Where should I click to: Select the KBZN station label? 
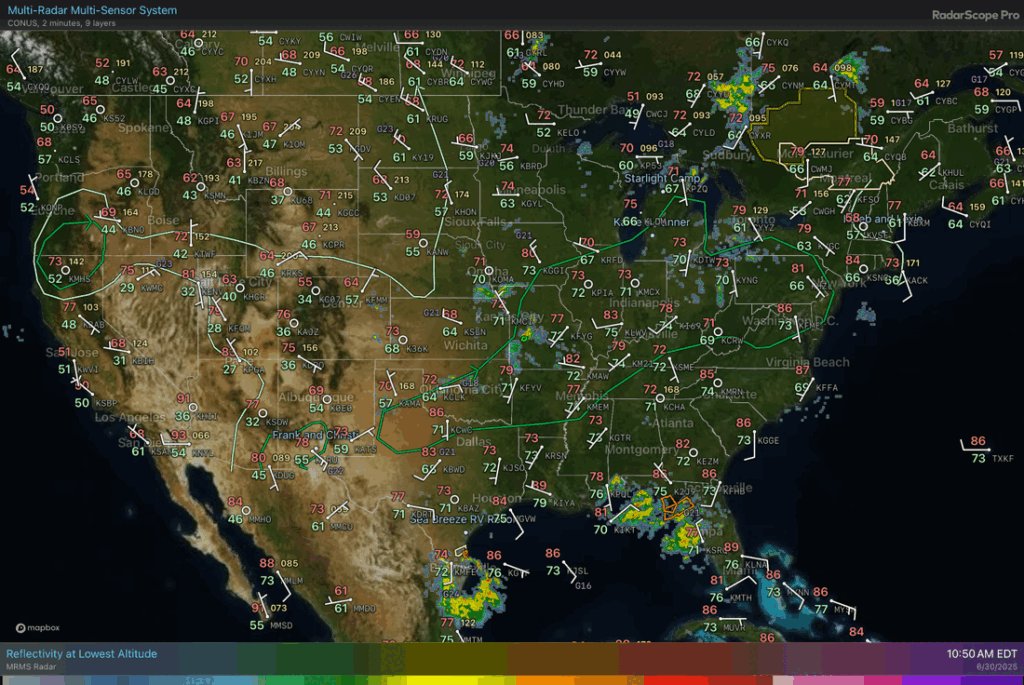pos(259,180)
